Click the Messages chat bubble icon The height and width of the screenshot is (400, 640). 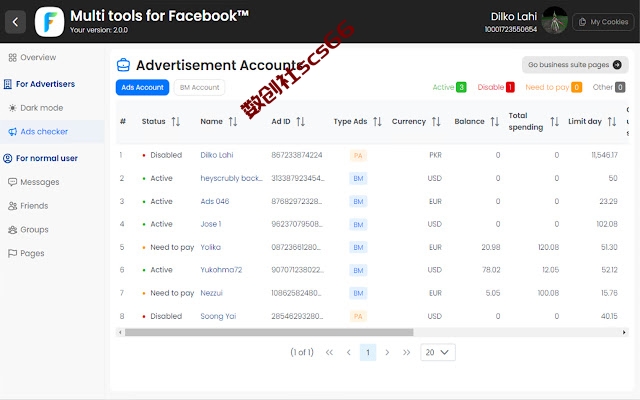coord(13,182)
